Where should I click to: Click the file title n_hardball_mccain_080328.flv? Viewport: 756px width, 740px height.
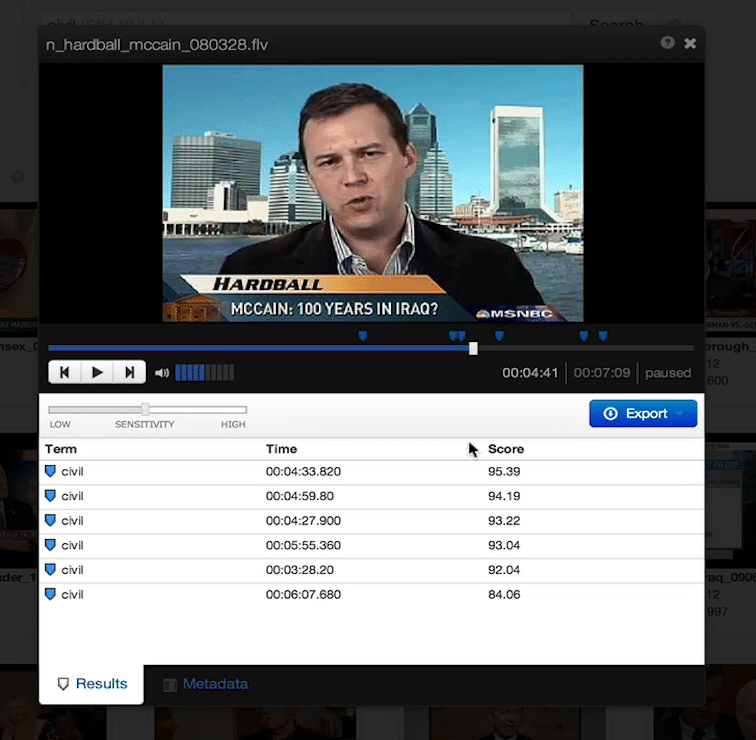point(157,45)
